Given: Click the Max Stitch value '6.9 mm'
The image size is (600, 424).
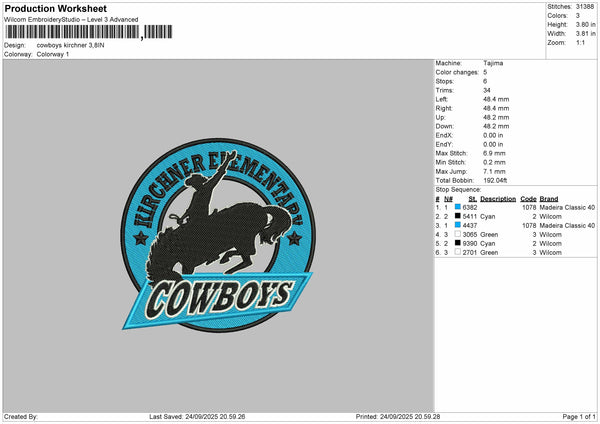Looking at the screenshot, I should pos(494,153).
